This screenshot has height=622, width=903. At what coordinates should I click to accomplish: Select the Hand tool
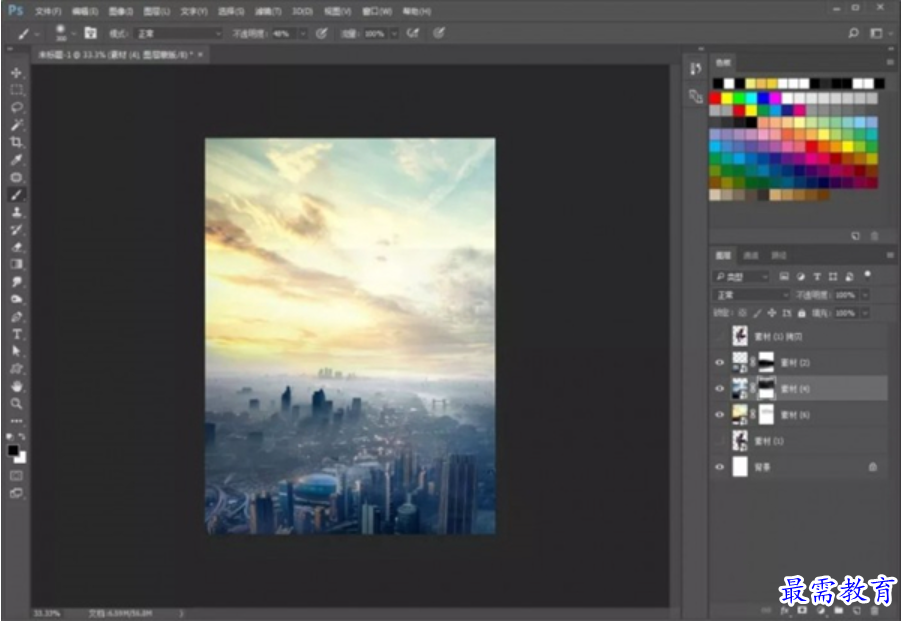(x=17, y=386)
